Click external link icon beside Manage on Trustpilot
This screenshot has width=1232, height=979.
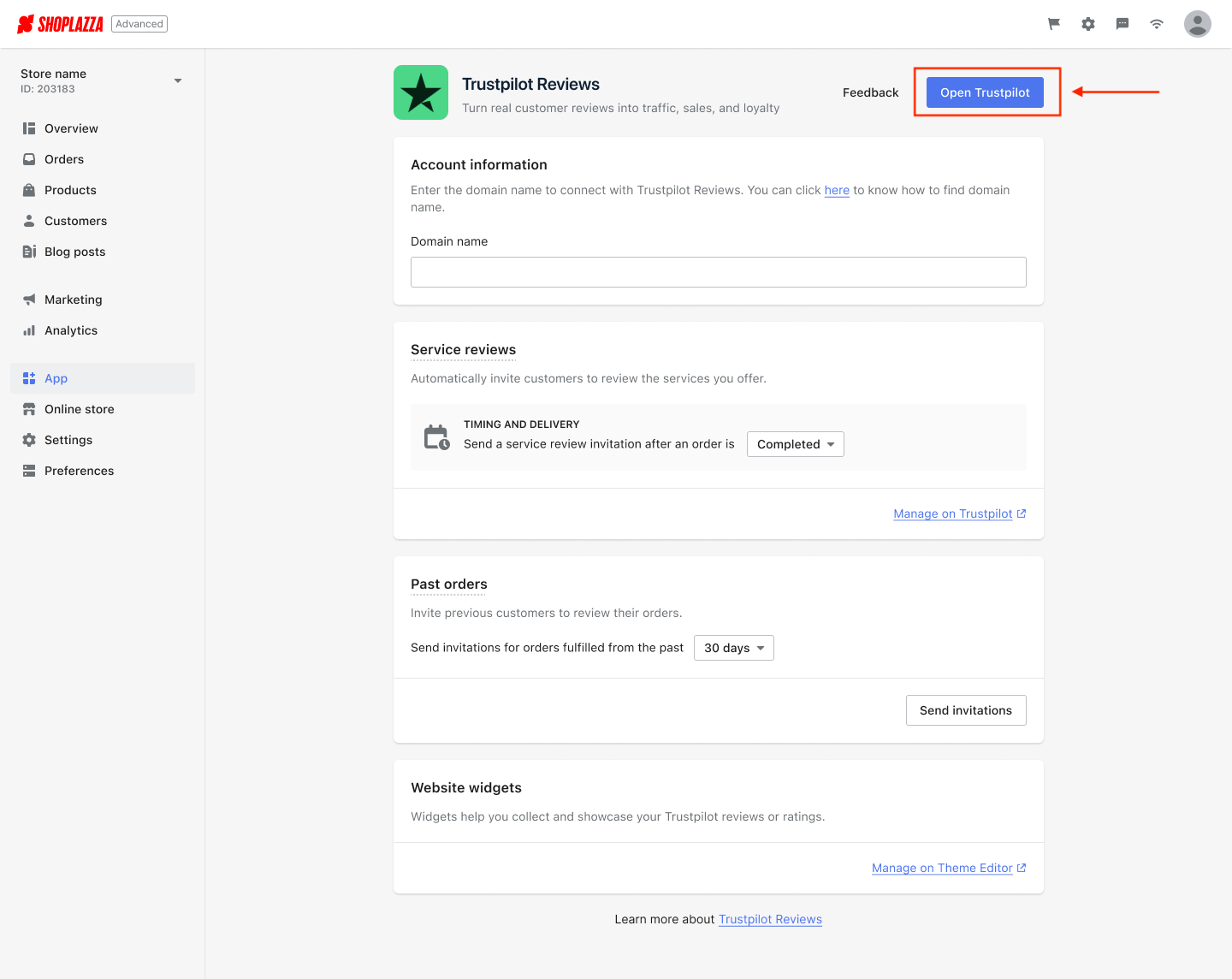coord(1022,513)
